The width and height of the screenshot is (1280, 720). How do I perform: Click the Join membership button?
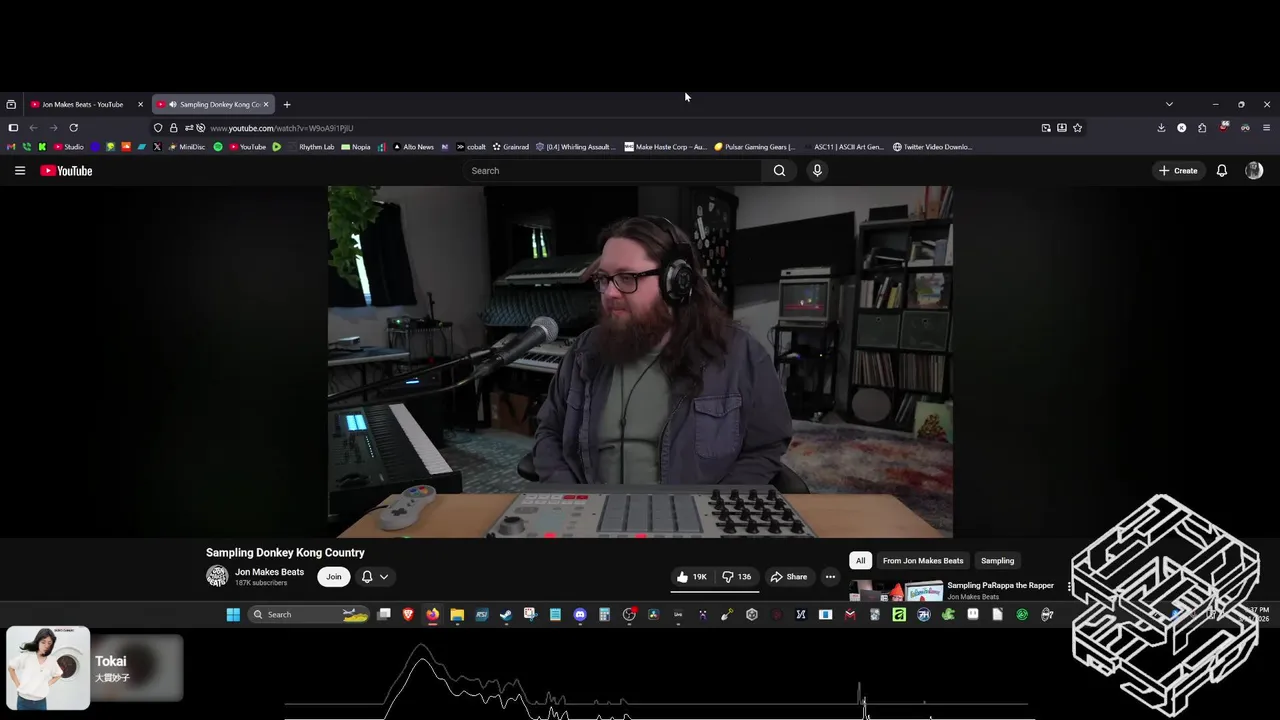coord(334,577)
